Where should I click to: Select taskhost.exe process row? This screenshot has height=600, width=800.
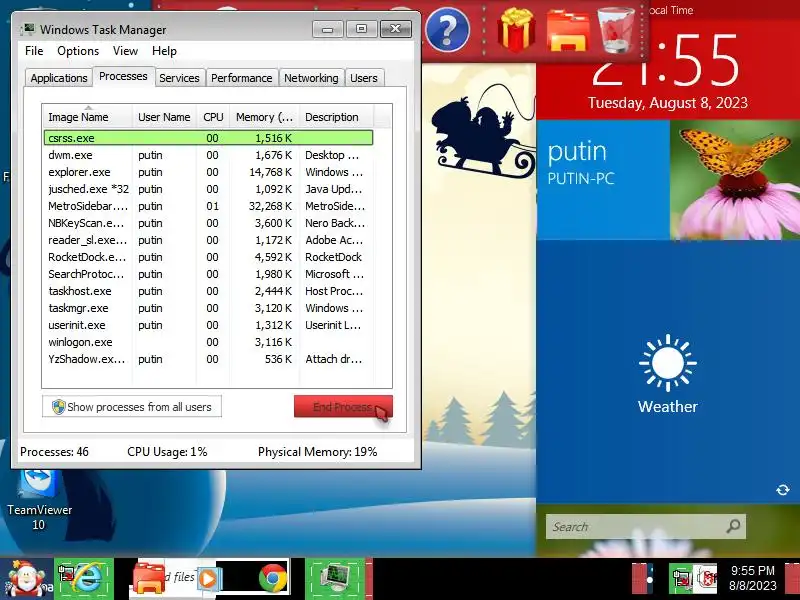point(208,291)
